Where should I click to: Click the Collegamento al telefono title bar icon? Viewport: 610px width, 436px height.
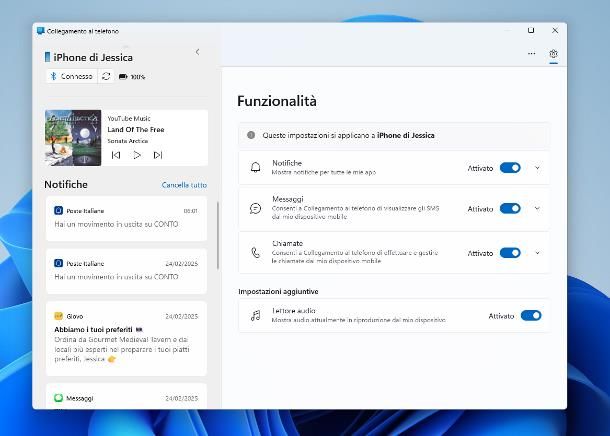[40, 31]
